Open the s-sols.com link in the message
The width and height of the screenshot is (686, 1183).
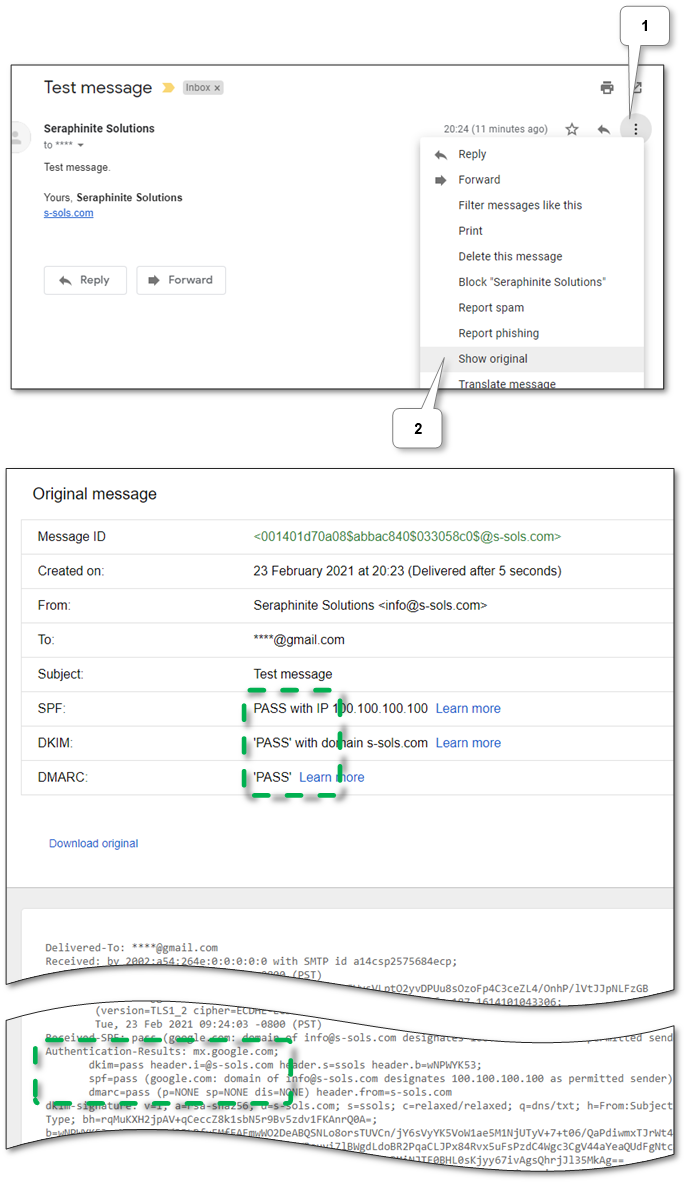click(68, 212)
